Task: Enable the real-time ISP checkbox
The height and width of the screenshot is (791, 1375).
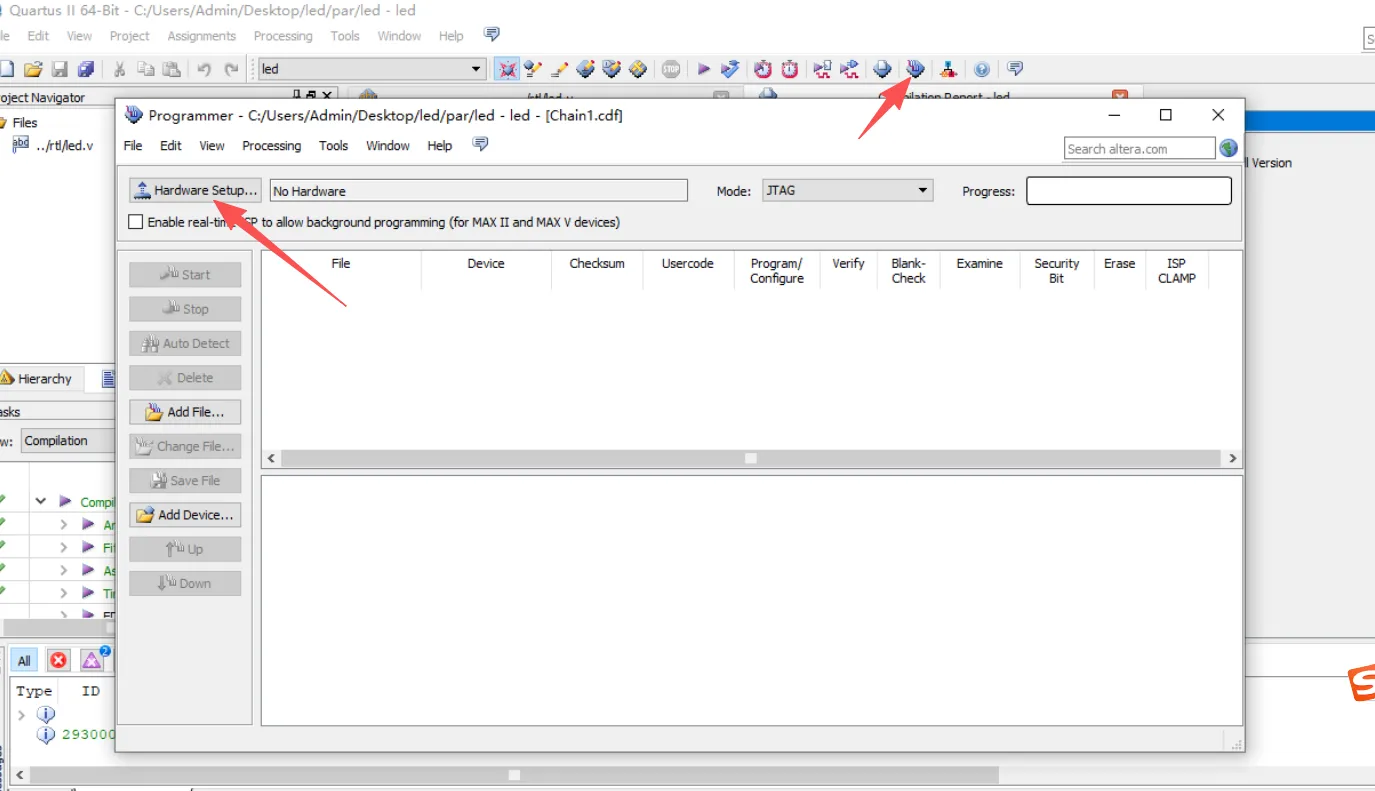Action: click(x=136, y=222)
